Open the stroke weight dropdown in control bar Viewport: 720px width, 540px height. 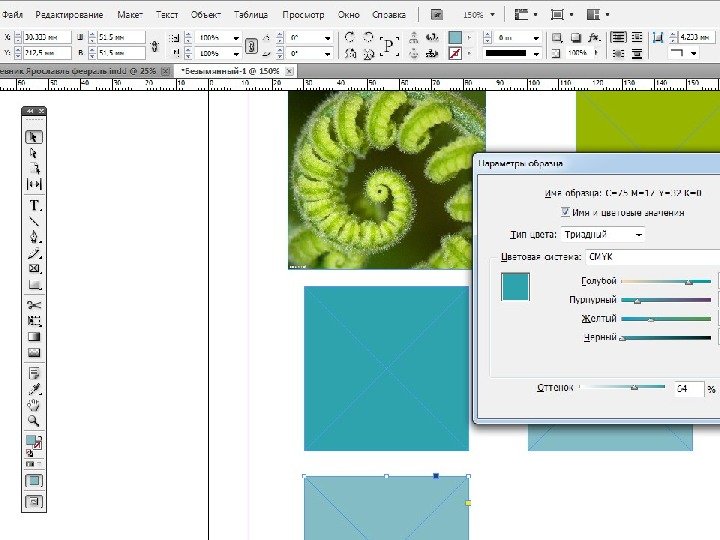coord(536,38)
